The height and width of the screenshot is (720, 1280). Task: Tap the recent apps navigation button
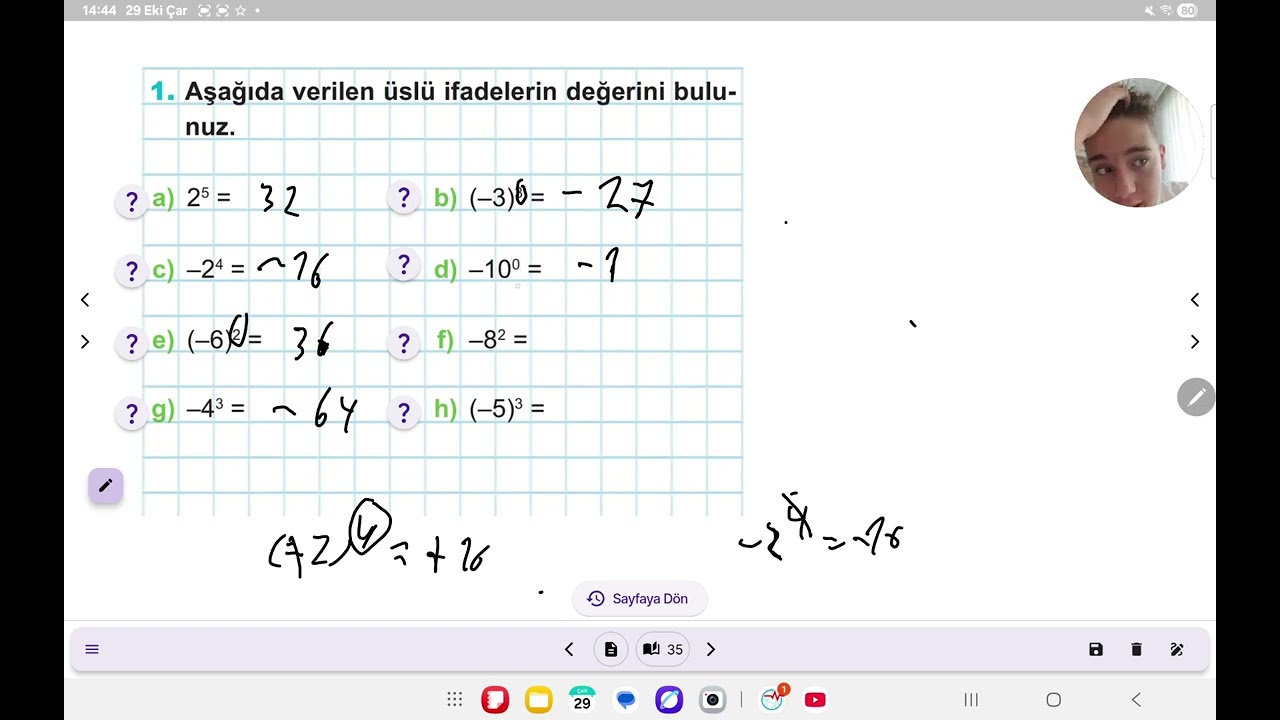pyautogui.click(x=971, y=700)
